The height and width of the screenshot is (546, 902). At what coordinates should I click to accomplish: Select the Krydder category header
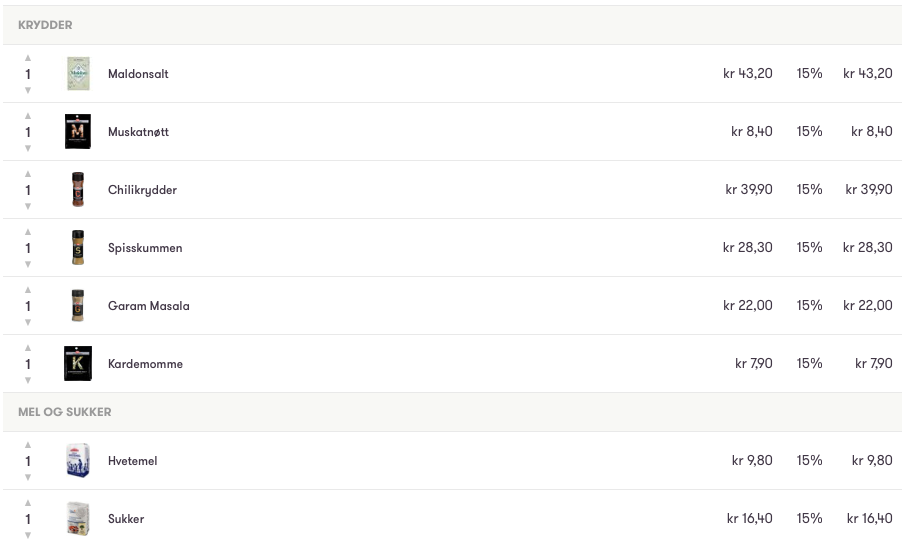pyautogui.click(x=45, y=25)
